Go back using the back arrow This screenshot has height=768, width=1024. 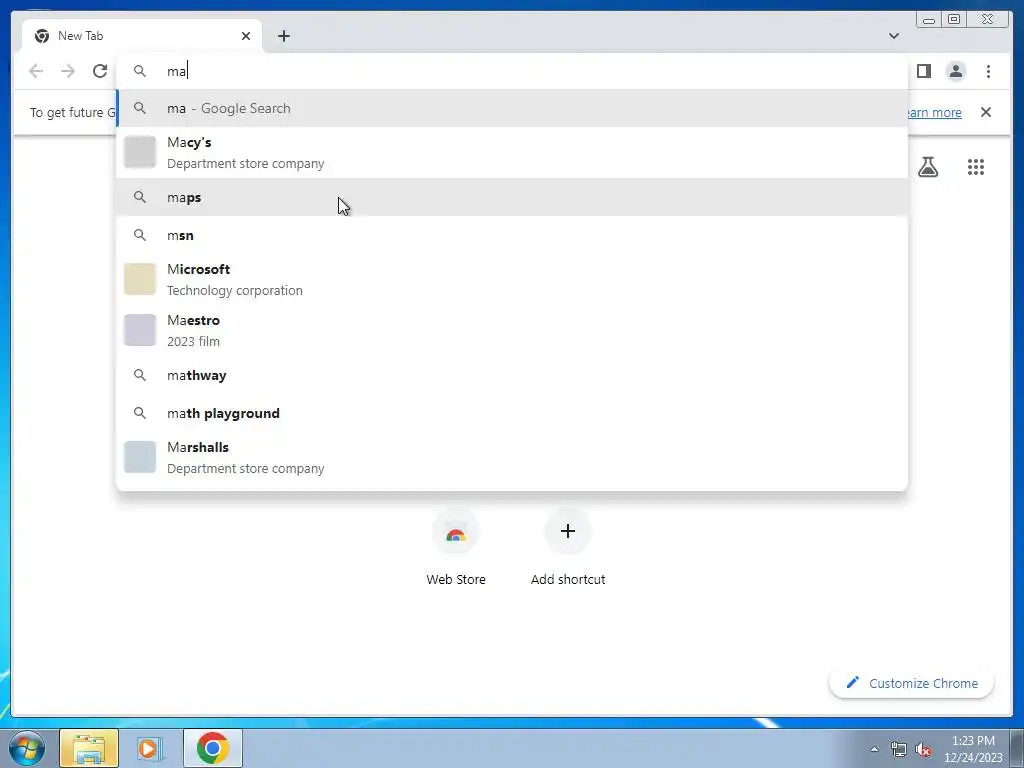click(36, 71)
